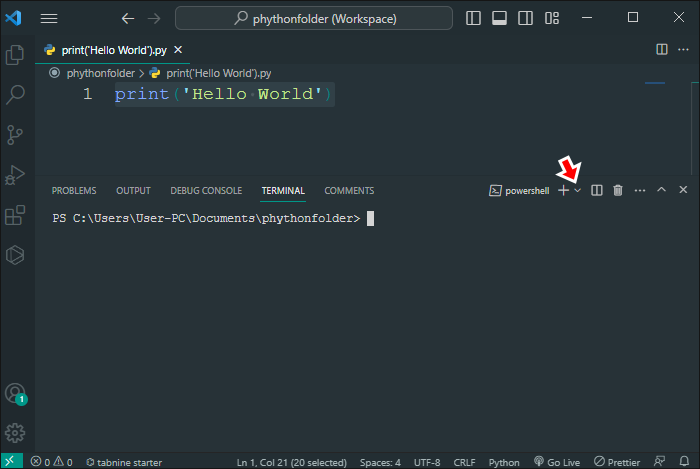
Task: Open the launch profile dropdown next to plus
Action: 578,191
